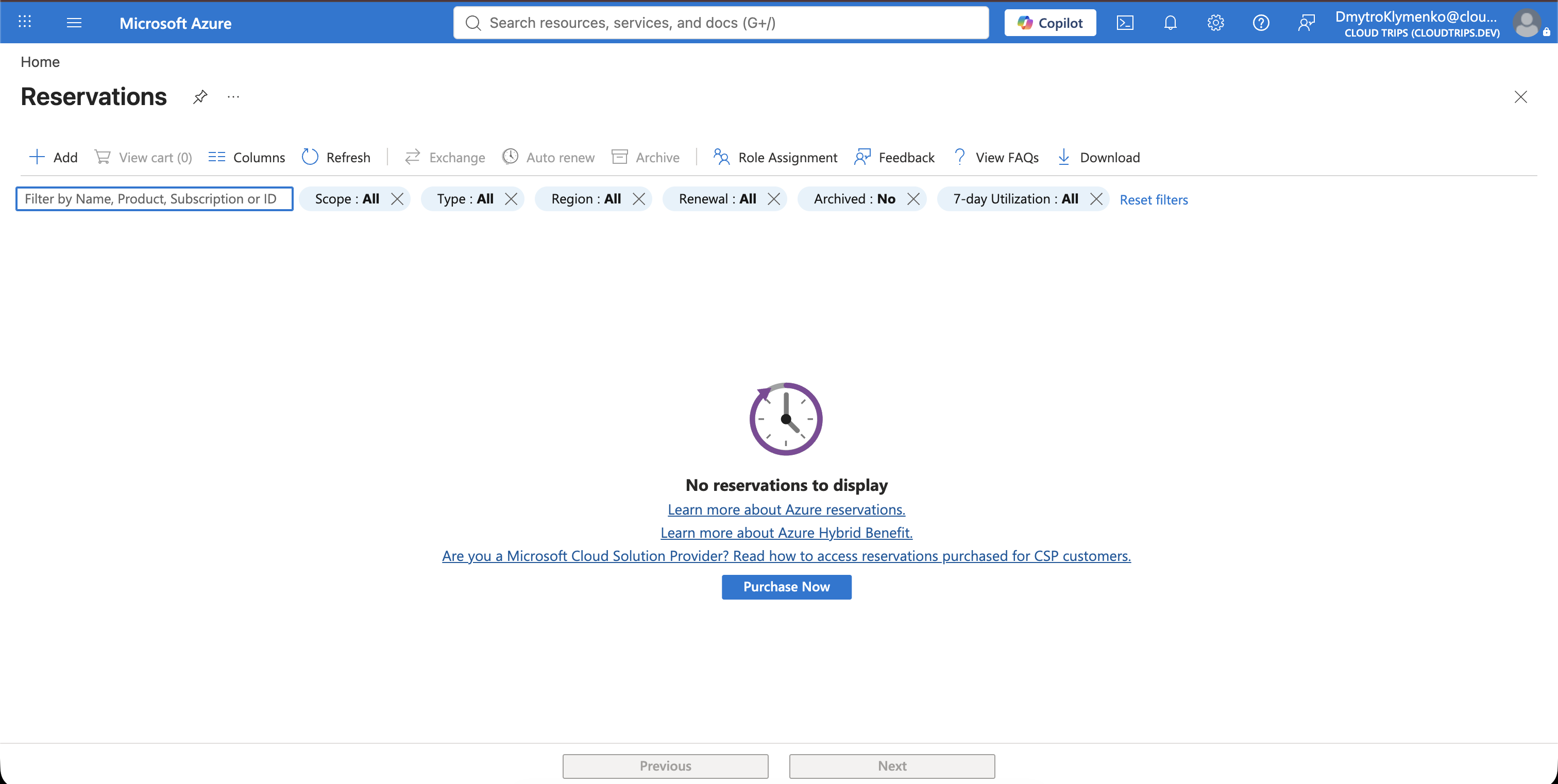Add a new reservation
The image size is (1558, 784).
tap(53, 157)
